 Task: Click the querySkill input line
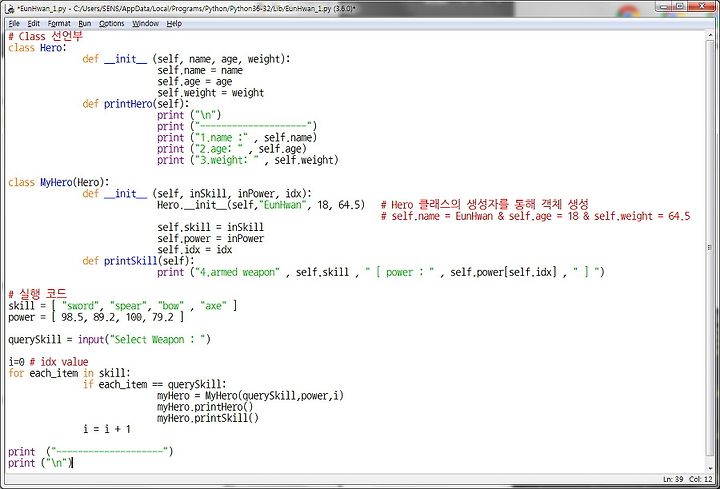click(109, 340)
